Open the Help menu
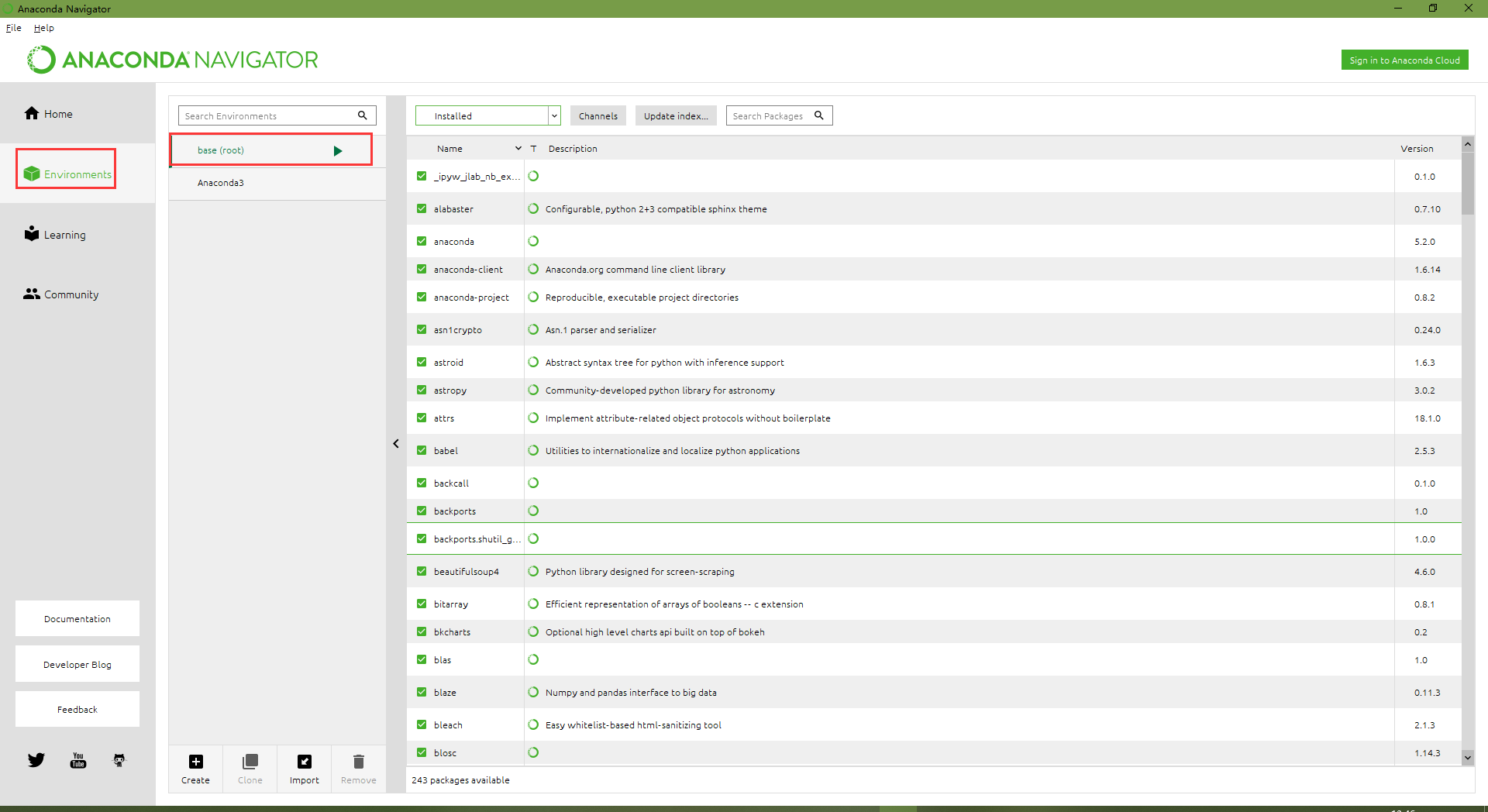 [x=44, y=28]
